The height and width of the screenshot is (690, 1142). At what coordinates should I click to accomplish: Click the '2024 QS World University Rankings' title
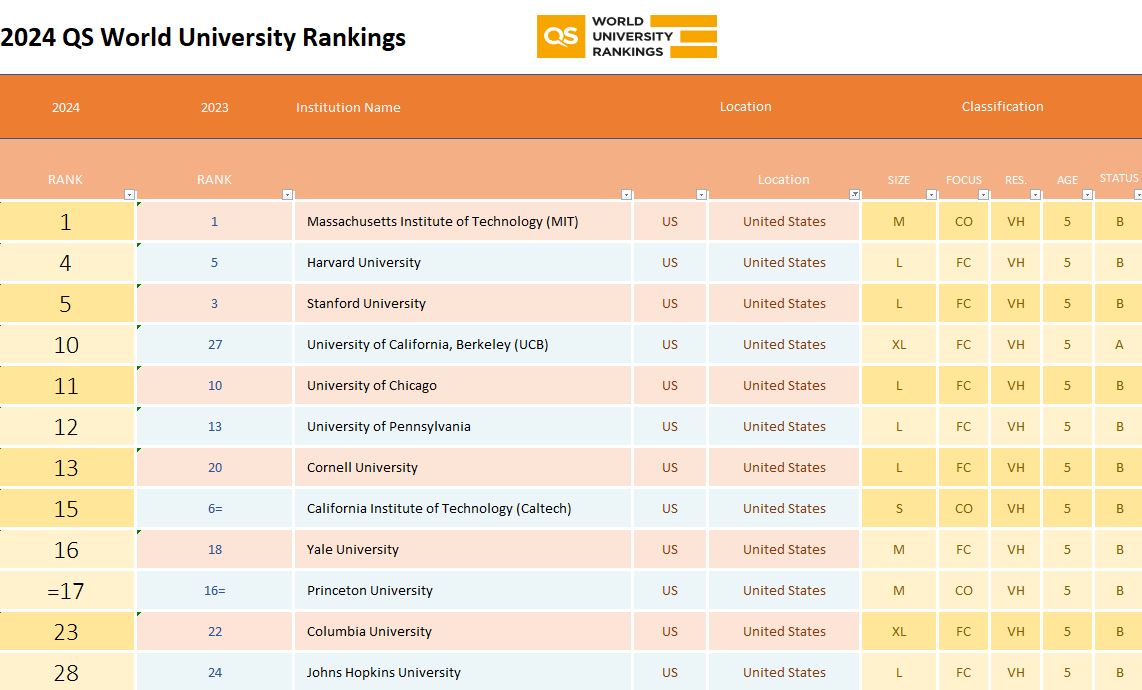pos(203,38)
